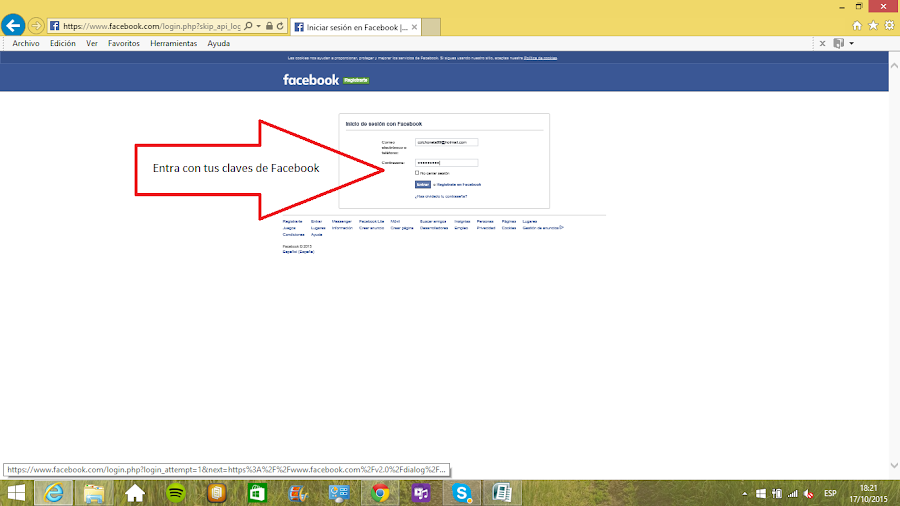Open Google Chrome from the taskbar
Image resolution: width=900 pixels, height=506 pixels.
point(380,493)
